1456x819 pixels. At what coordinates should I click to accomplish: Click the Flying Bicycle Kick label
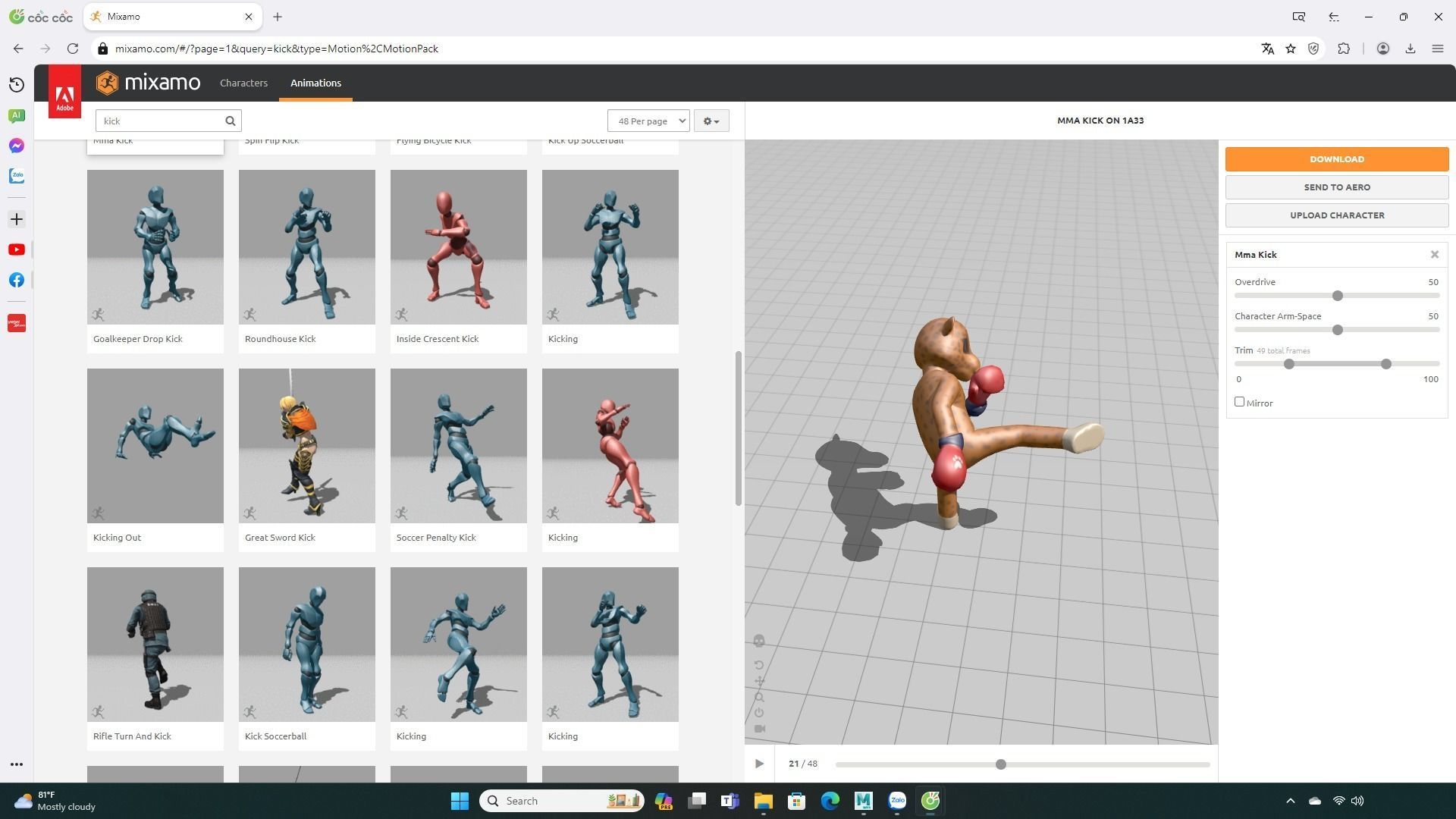coord(434,141)
